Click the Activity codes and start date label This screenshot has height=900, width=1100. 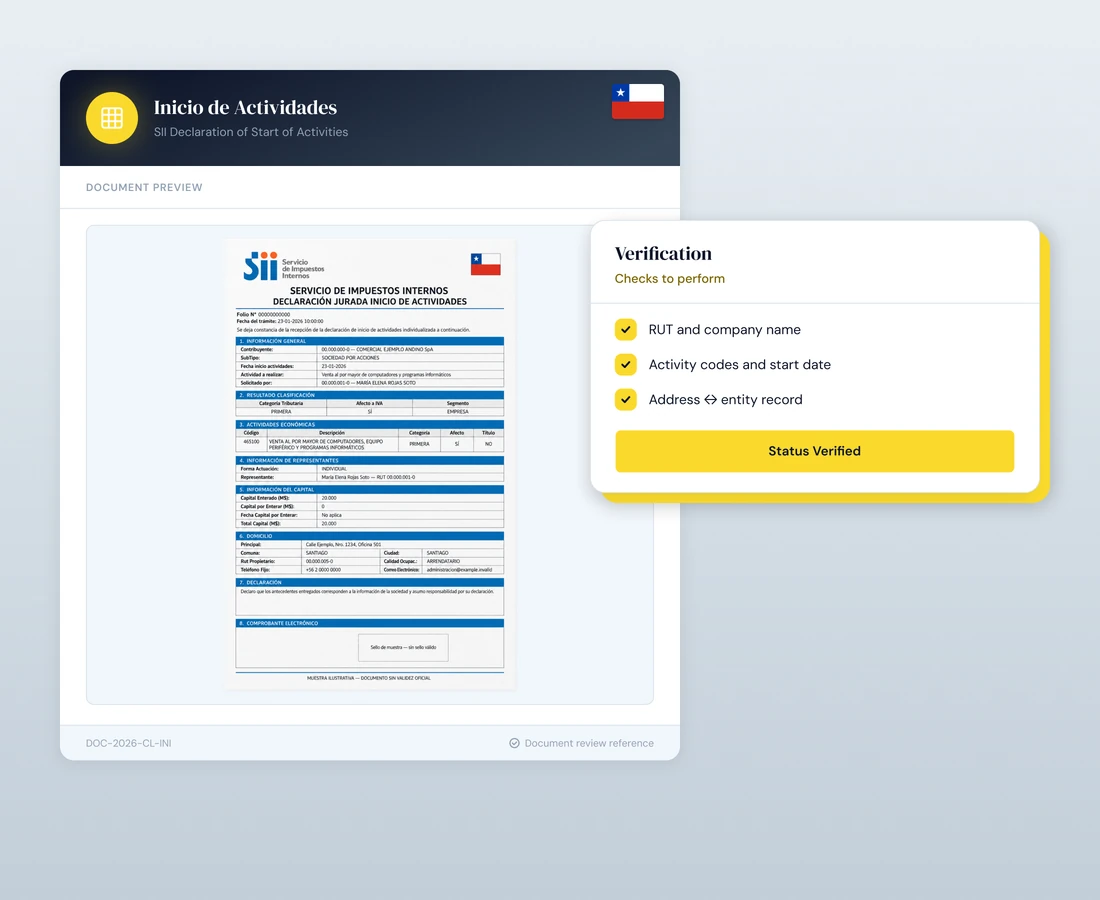(739, 365)
